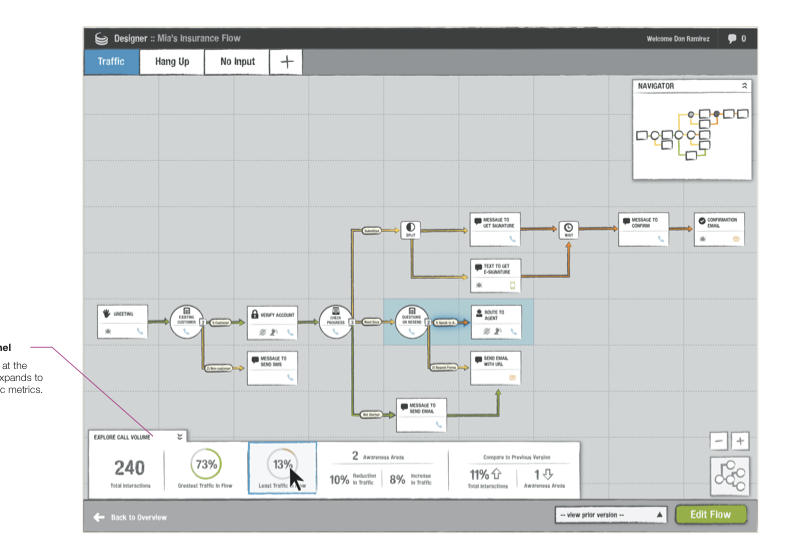This screenshot has height=555, width=806.
Task: Open the flow layout diagram icon button
Action: [730, 476]
